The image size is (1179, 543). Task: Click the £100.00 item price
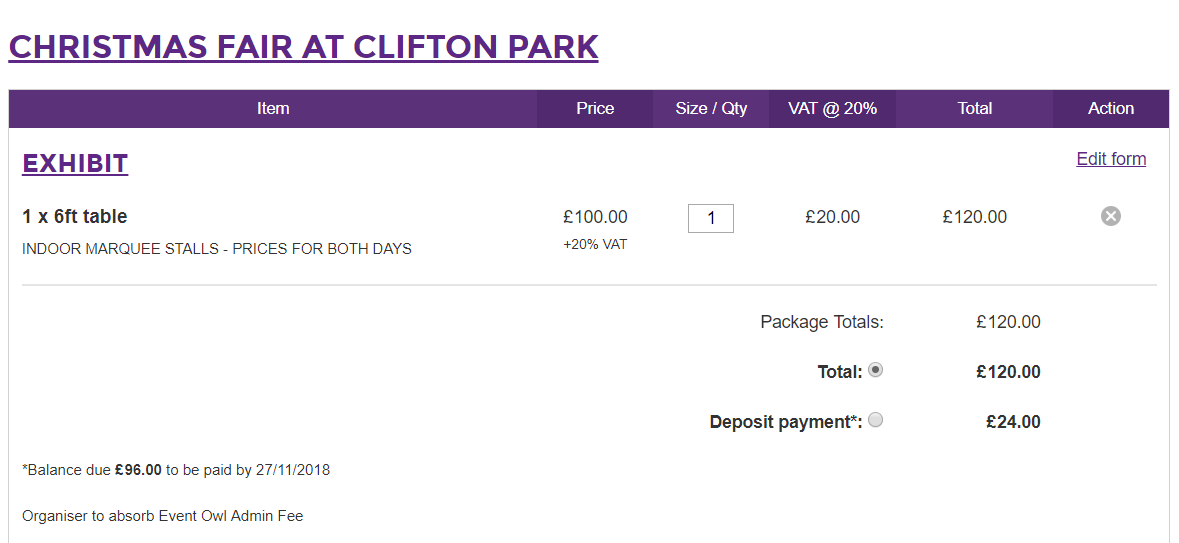point(595,217)
